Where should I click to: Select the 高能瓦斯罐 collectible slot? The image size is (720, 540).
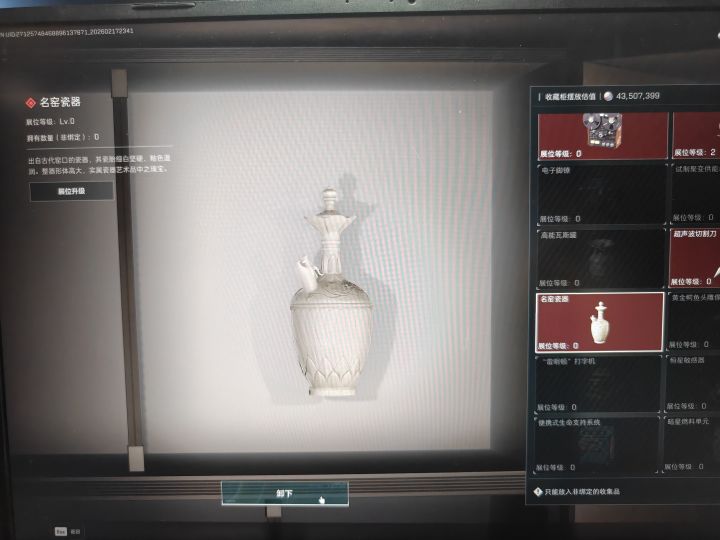(x=601, y=259)
